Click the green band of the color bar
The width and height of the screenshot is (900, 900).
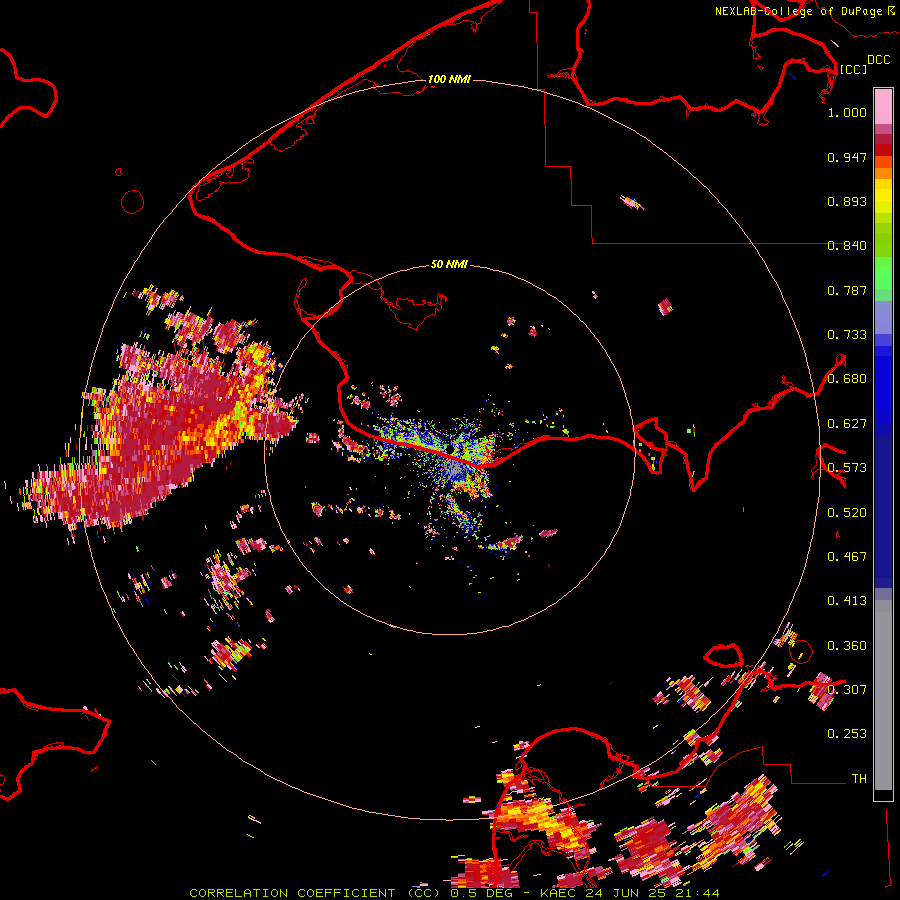[x=883, y=257]
